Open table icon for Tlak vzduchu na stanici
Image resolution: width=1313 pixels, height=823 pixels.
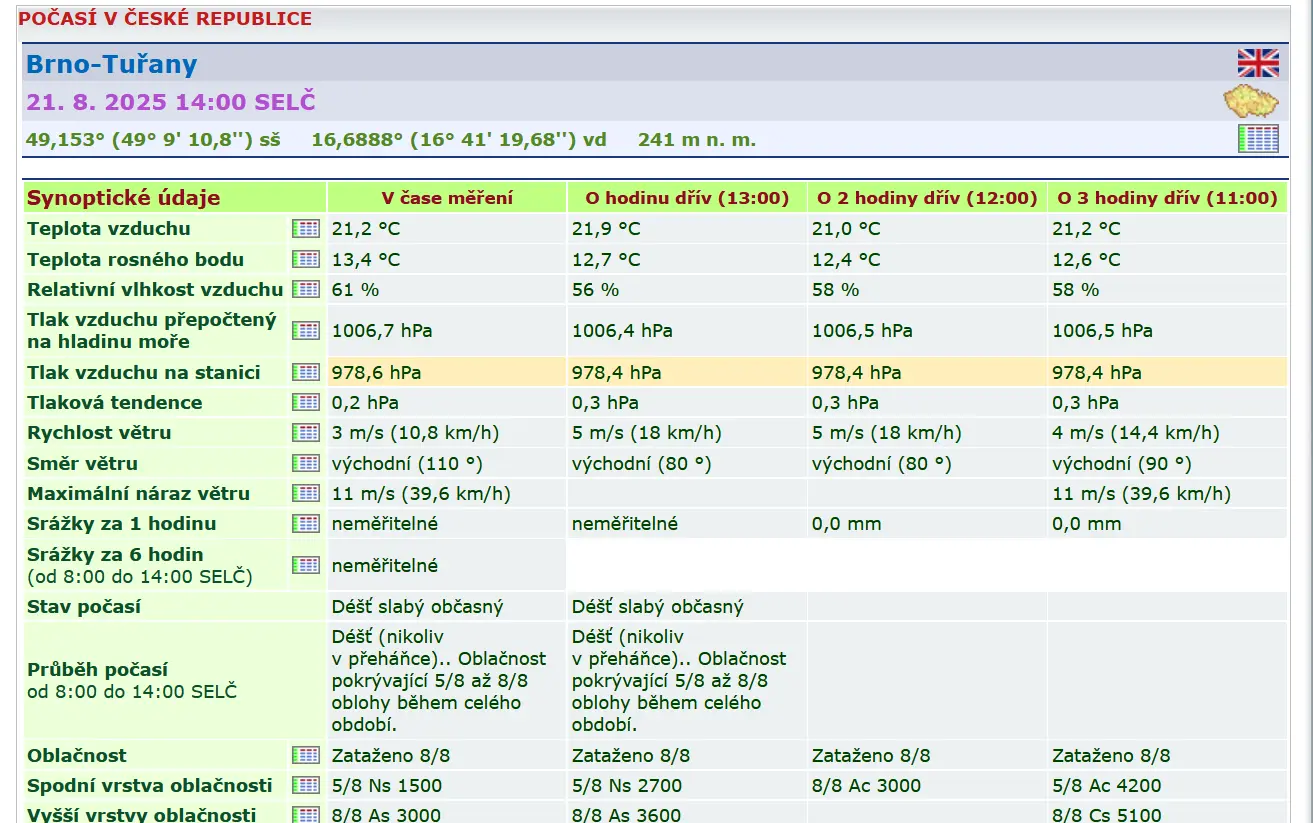click(x=306, y=372)
